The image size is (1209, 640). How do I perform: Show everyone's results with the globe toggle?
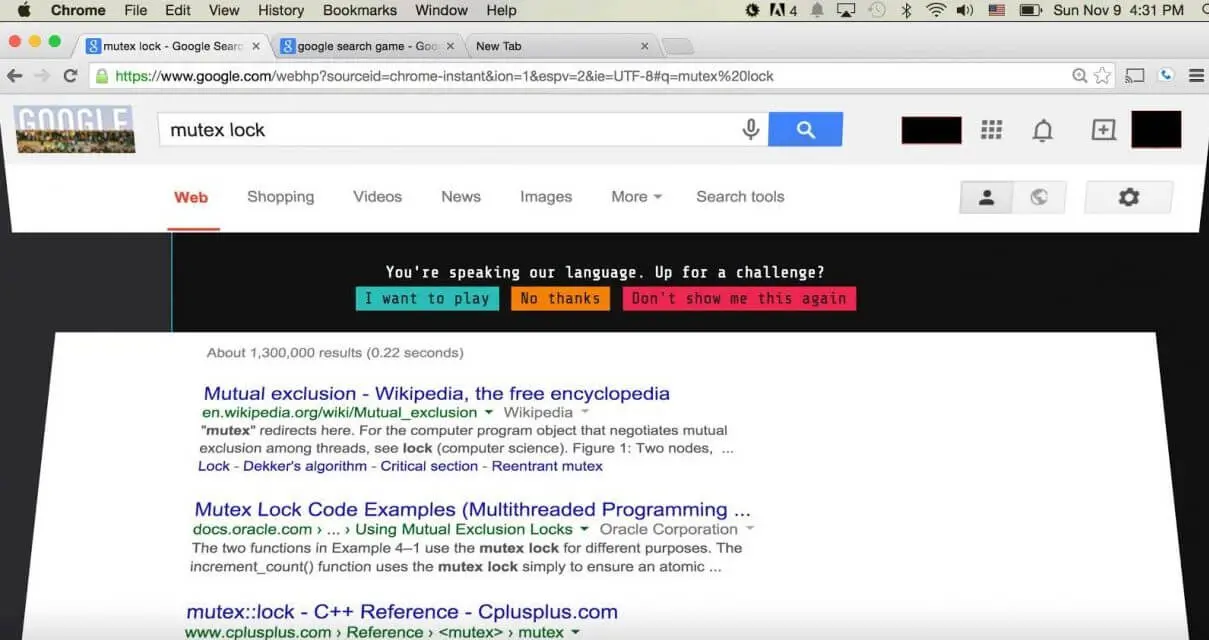pos(1039,197)
